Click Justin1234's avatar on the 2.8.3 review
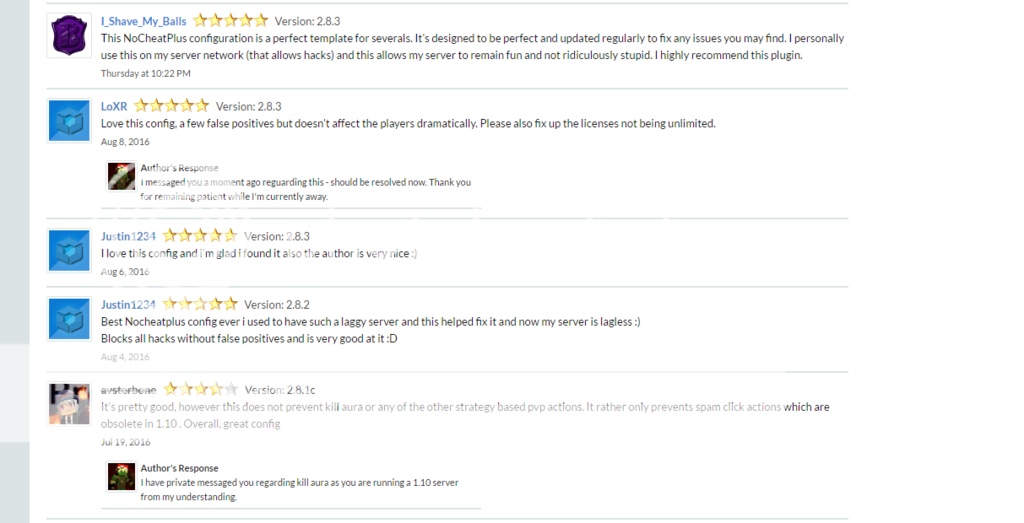1024x523 pixels. click(x=70, y=250)
